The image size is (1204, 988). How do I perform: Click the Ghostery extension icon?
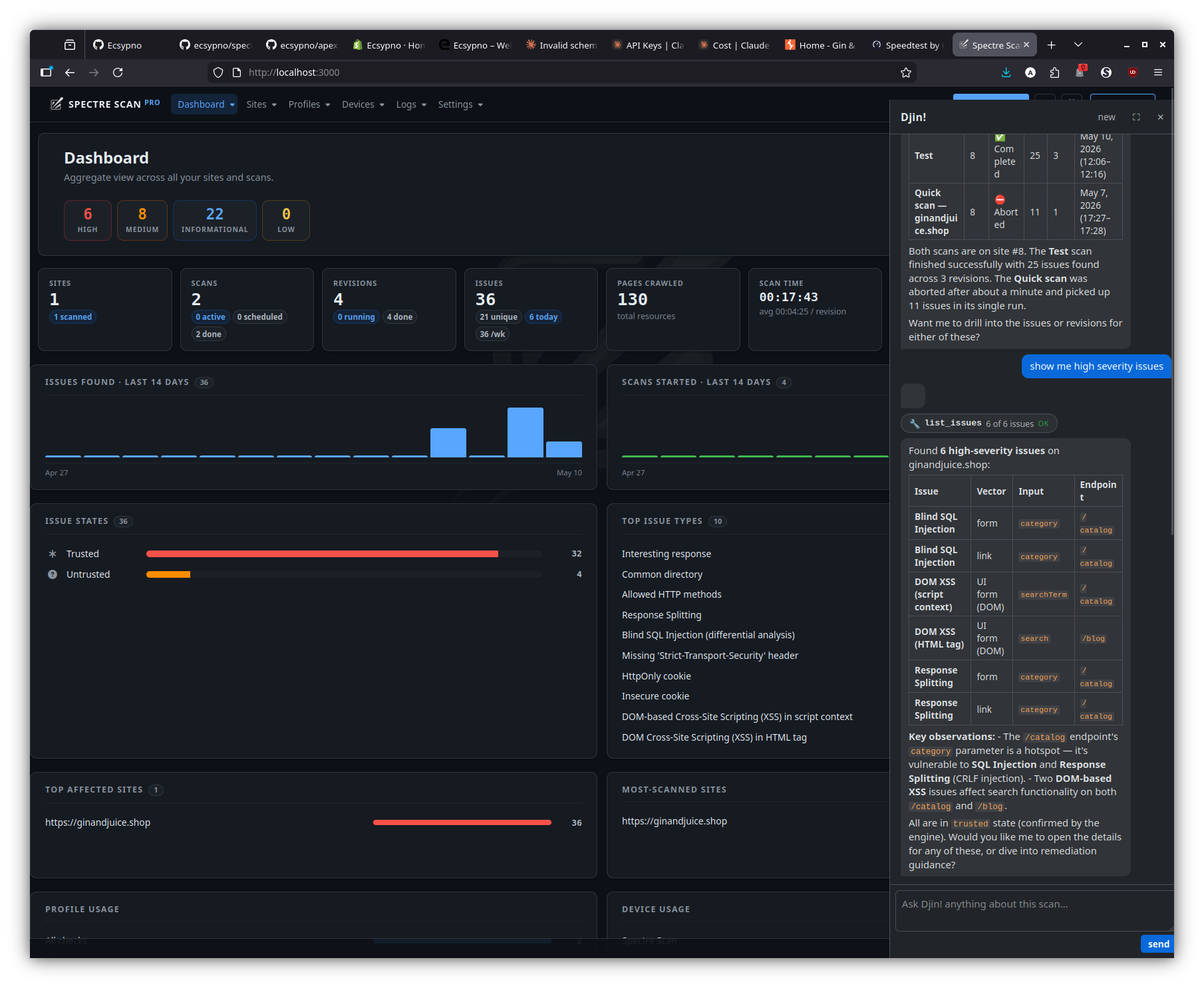pyautogui.click(x=1080, y=72)
